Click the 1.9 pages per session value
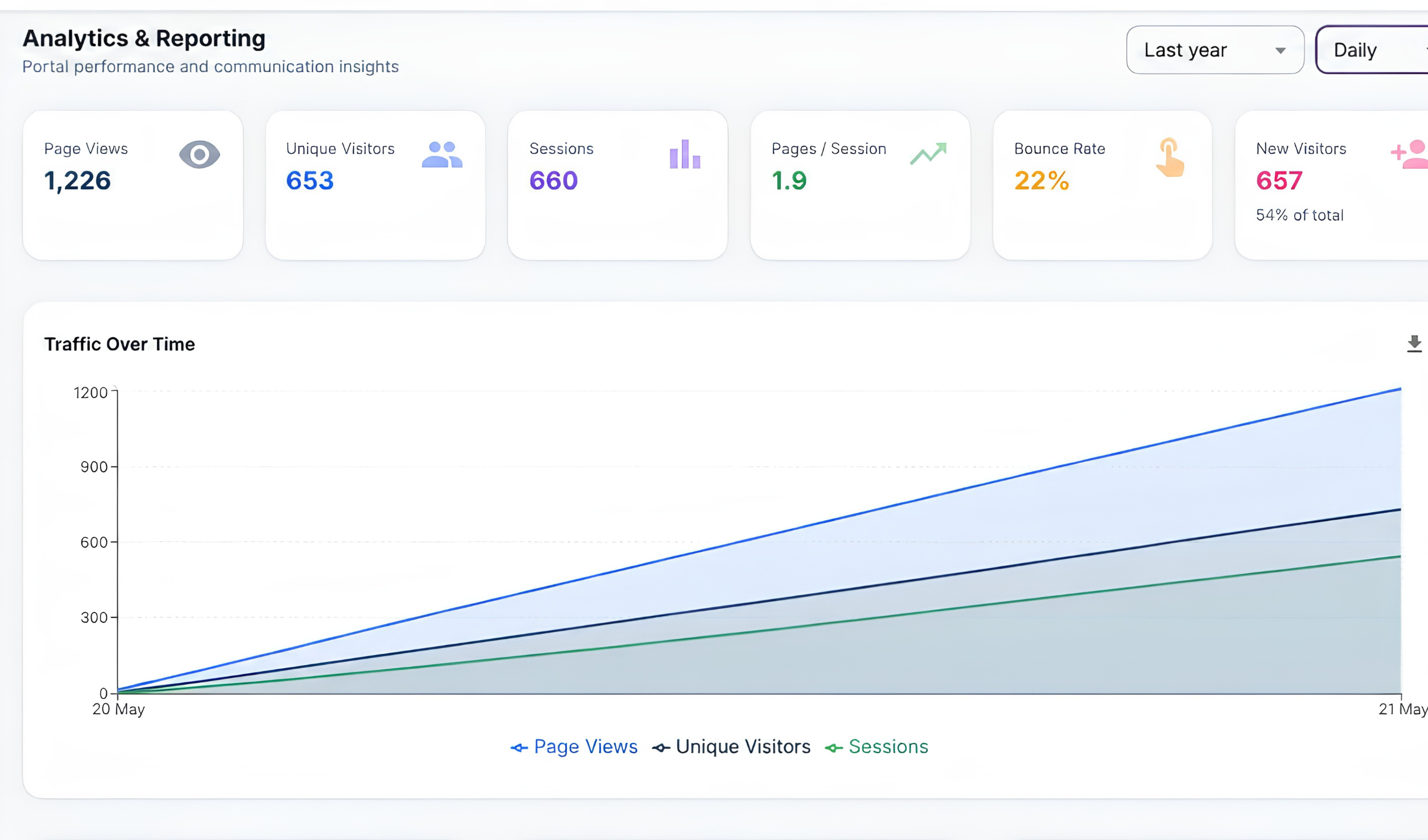 tap(789, 181)
